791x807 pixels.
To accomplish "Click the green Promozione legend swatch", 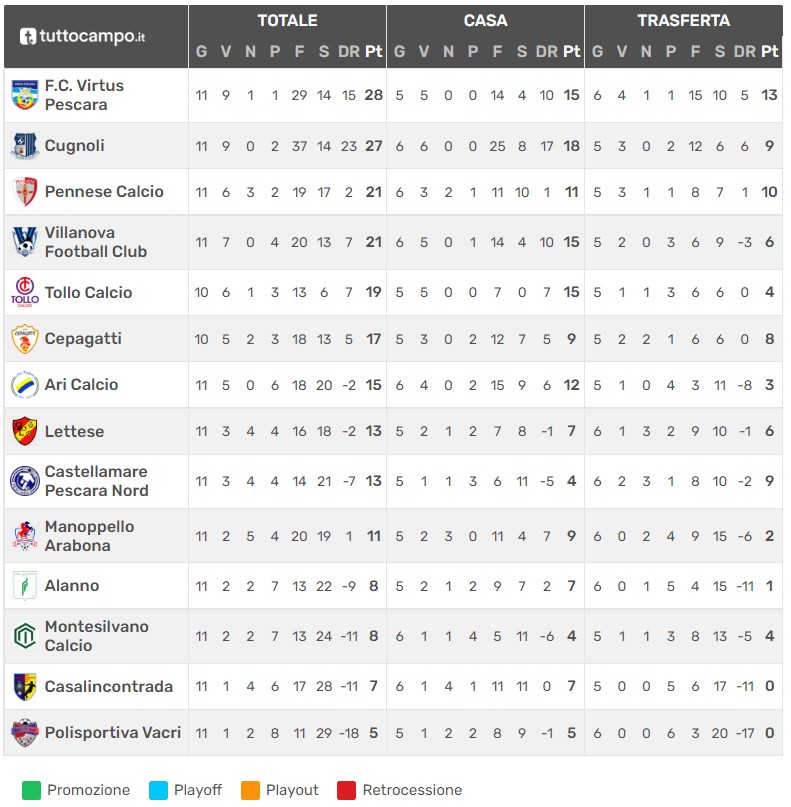I will pyautogui.click(x=31, y=791).
